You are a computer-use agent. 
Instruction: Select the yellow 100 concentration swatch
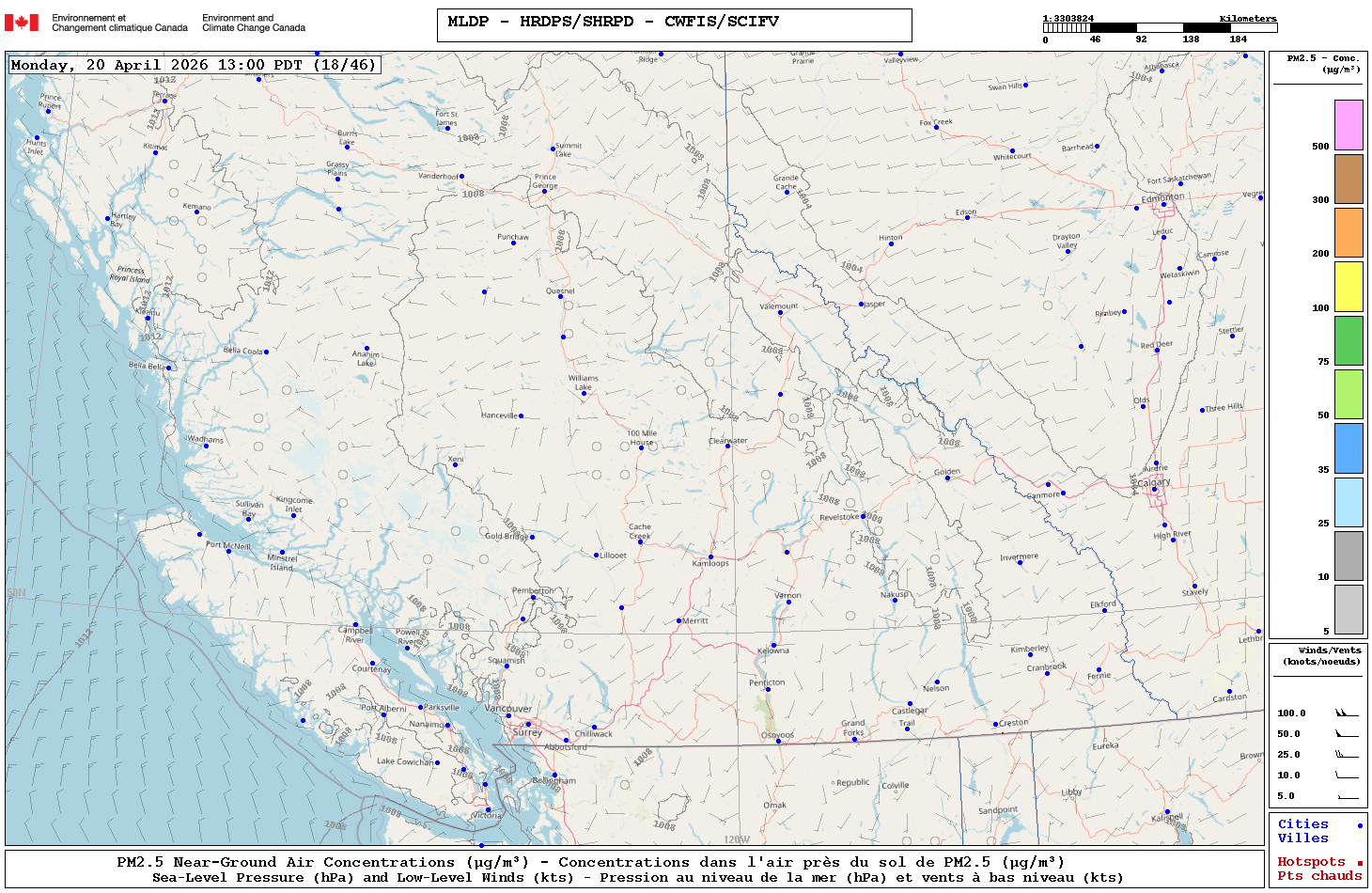point(1349,287)
